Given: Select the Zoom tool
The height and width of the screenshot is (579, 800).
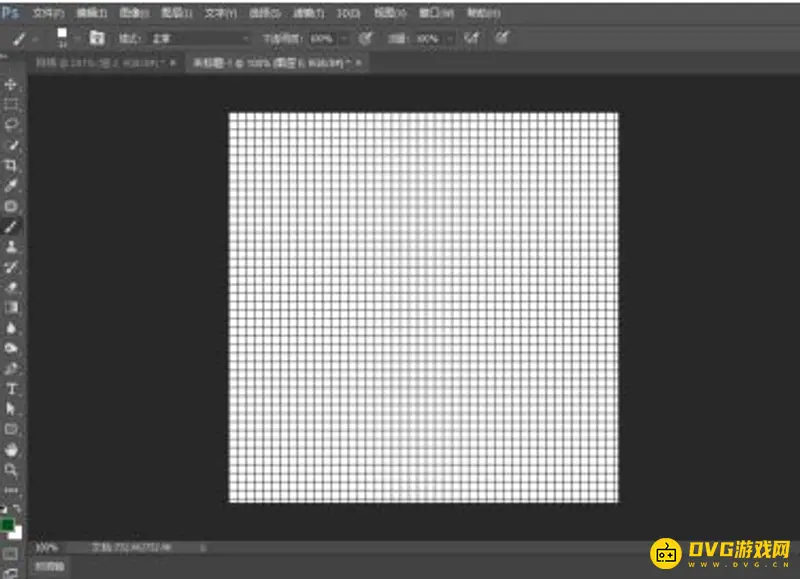Looking at the screenshot, I should [x=11, y=469].
